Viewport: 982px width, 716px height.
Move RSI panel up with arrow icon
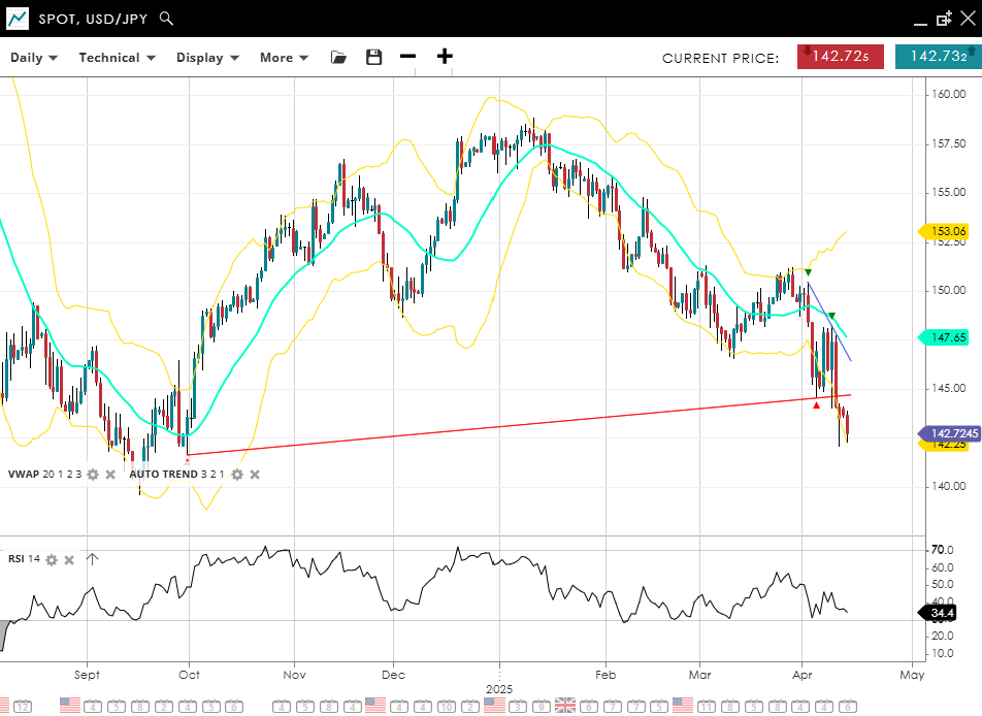(x=92, y=559)
